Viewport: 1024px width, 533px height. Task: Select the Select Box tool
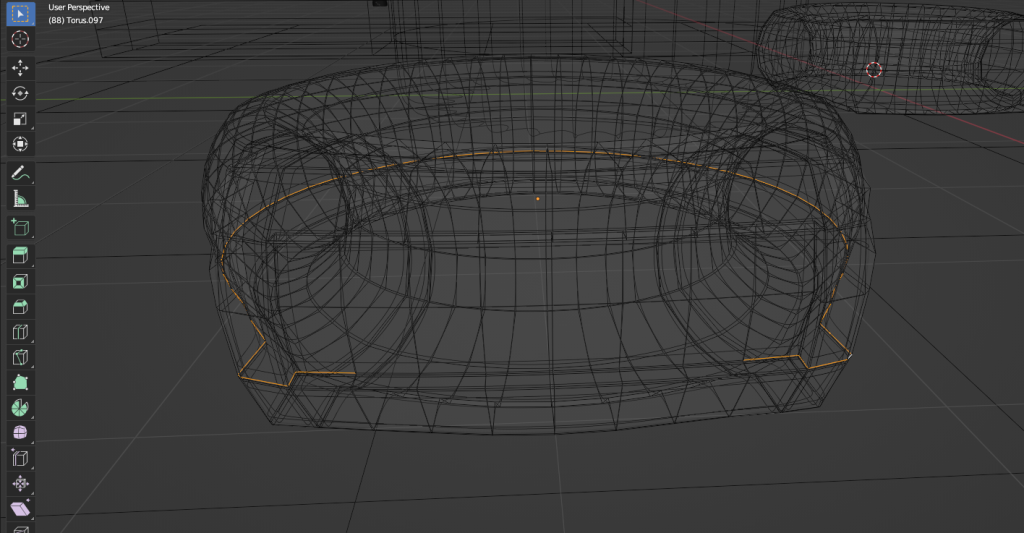(x=20, y=15)
